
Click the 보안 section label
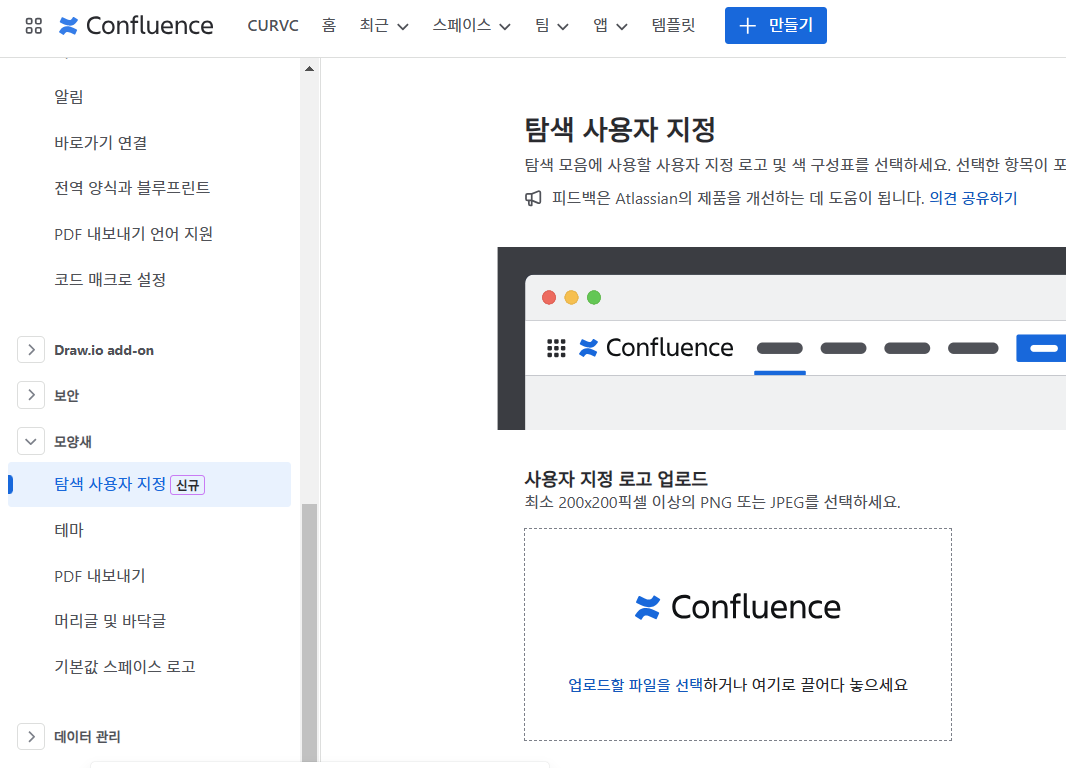[67, 396]
